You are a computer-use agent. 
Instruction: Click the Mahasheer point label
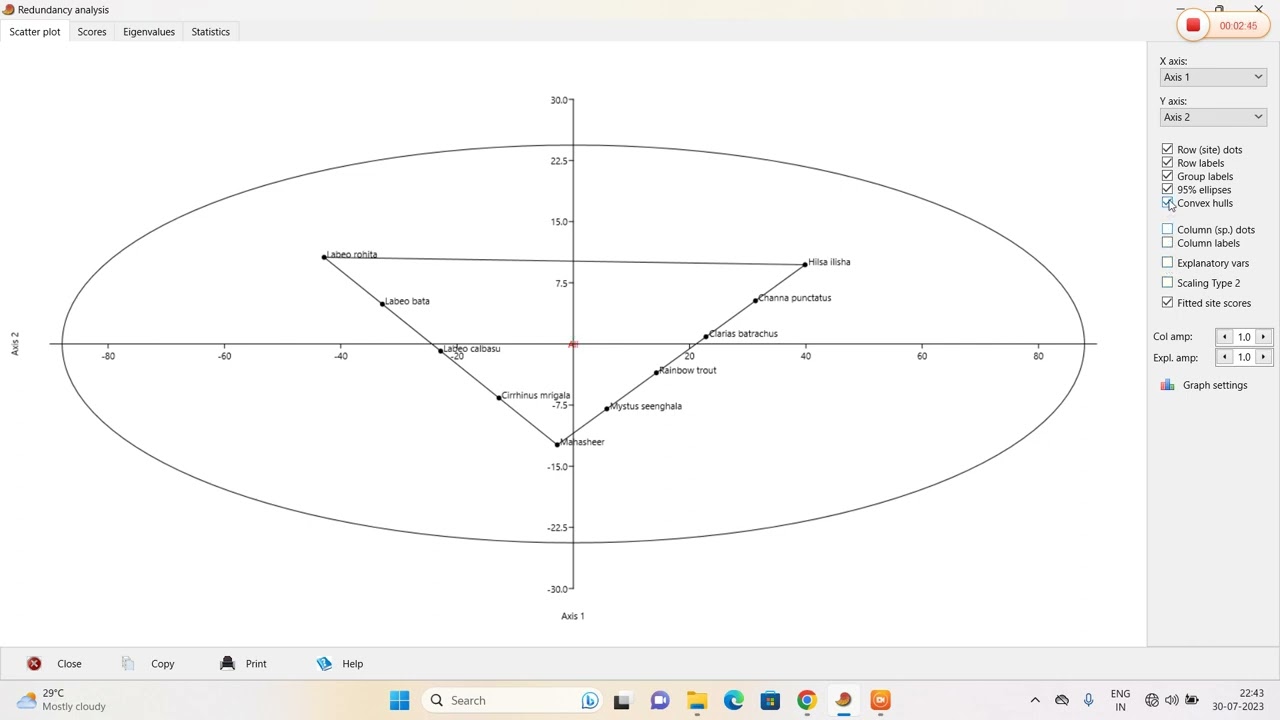pos(582,442)
